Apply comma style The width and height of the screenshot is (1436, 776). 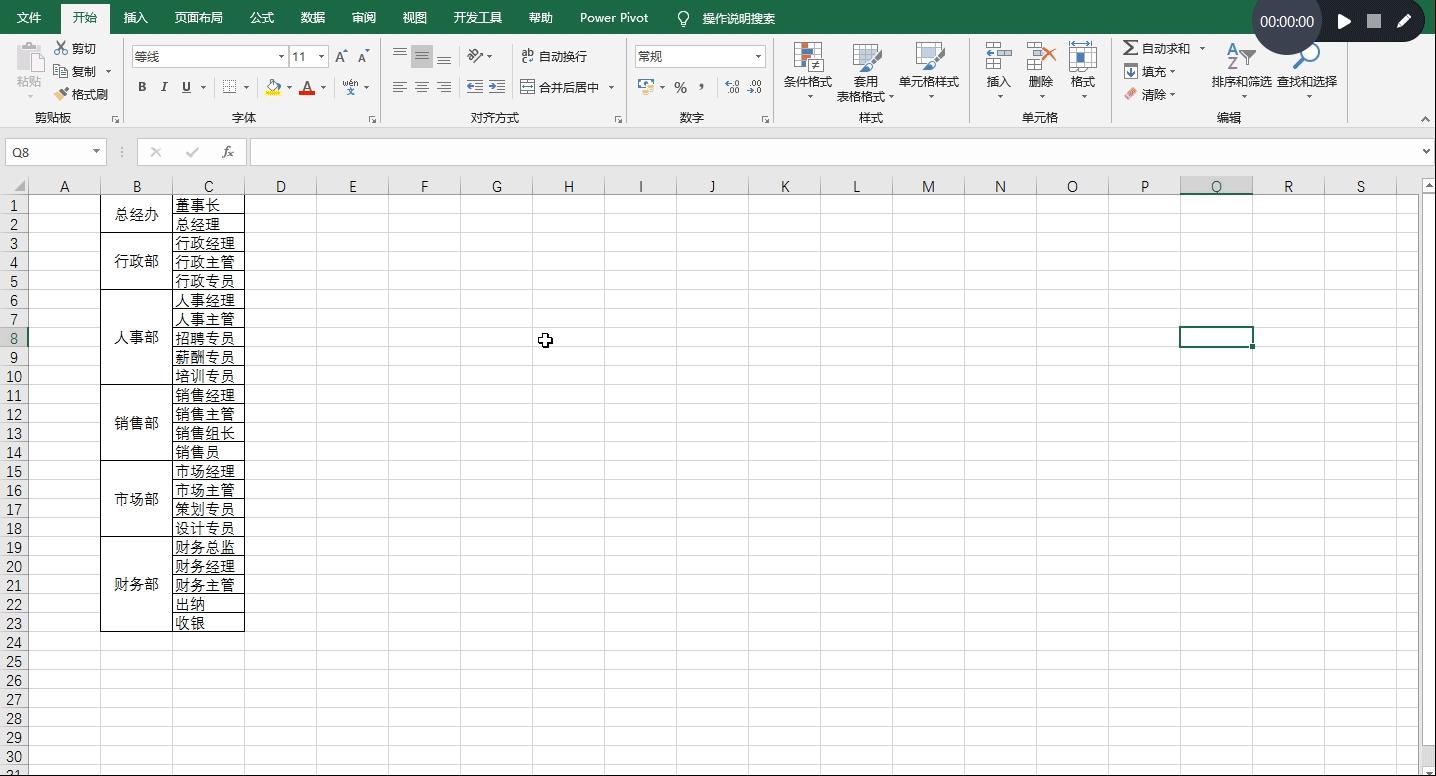click(x=702, y=87)
